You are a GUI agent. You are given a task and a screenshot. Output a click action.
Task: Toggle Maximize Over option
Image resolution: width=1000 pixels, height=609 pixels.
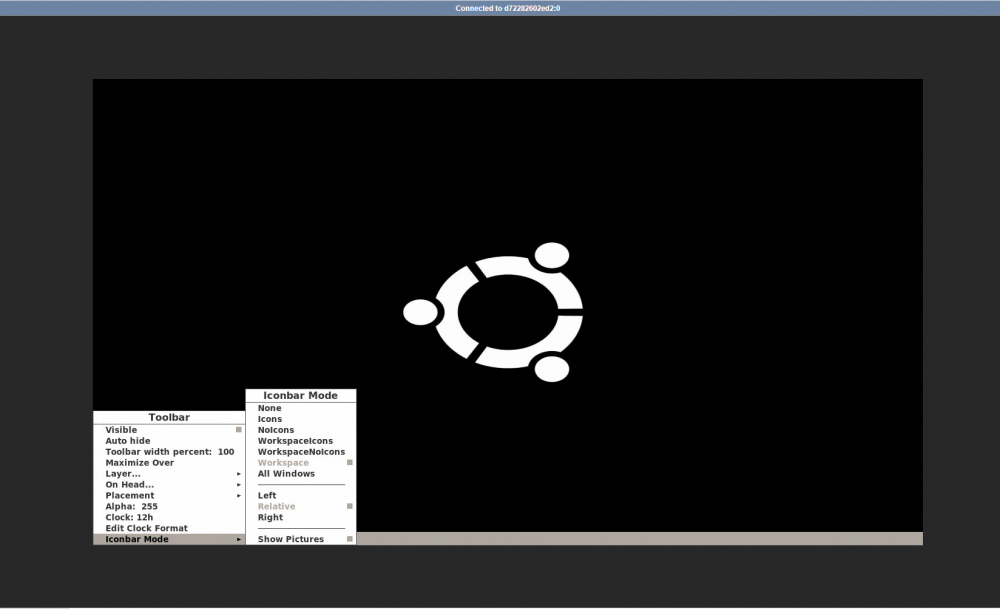[x=169, y=462]
